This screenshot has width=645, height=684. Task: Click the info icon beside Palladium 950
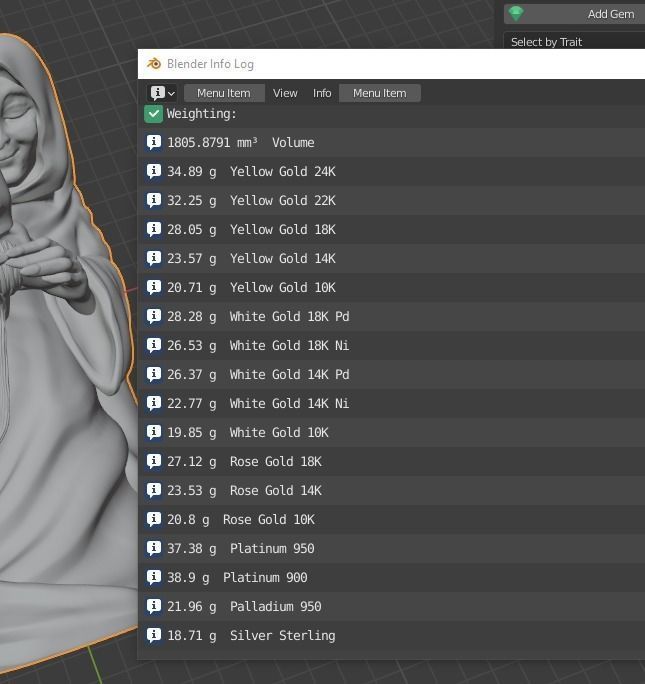pyautogui.click(x=154, y=607)
